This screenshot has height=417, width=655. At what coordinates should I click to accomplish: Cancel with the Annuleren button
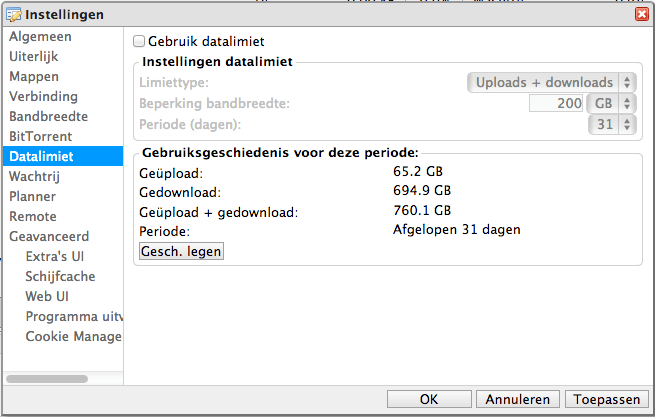pos(518,399)
